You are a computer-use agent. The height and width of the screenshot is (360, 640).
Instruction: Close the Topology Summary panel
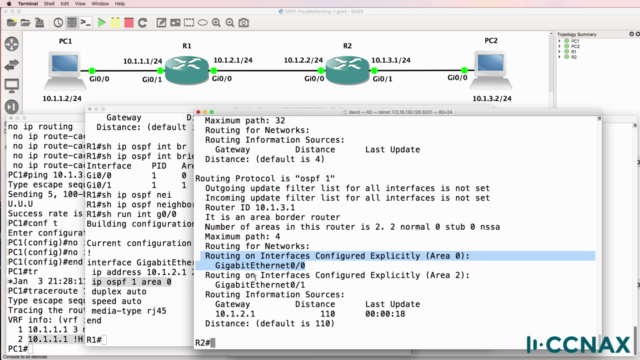pos(638,34)
